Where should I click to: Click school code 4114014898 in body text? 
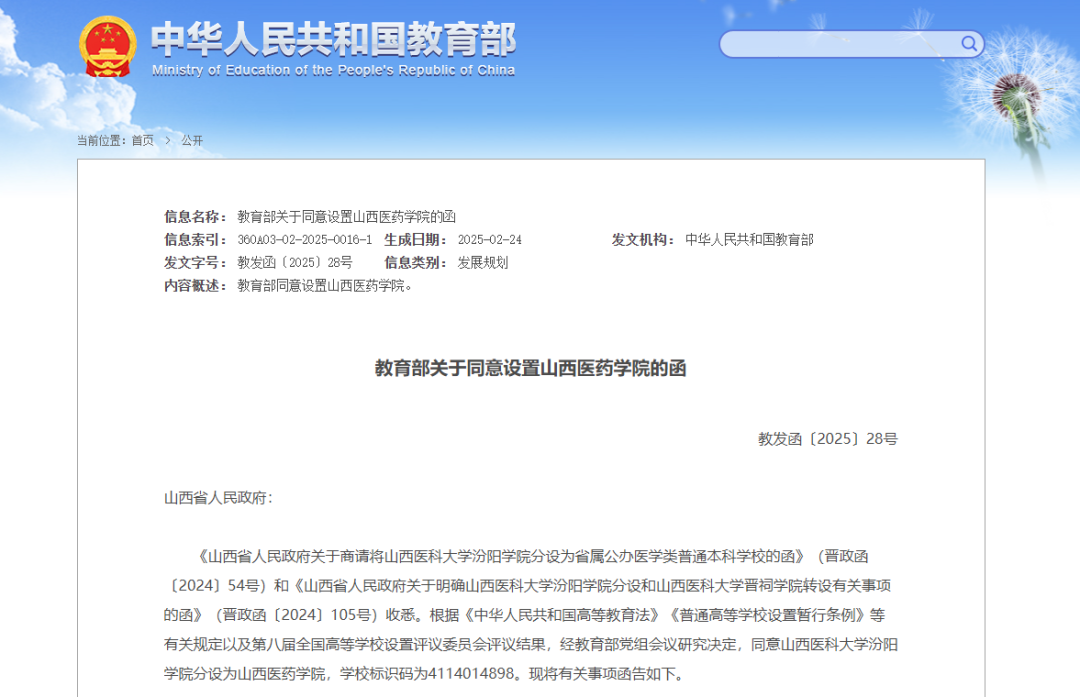pos(471,674)
